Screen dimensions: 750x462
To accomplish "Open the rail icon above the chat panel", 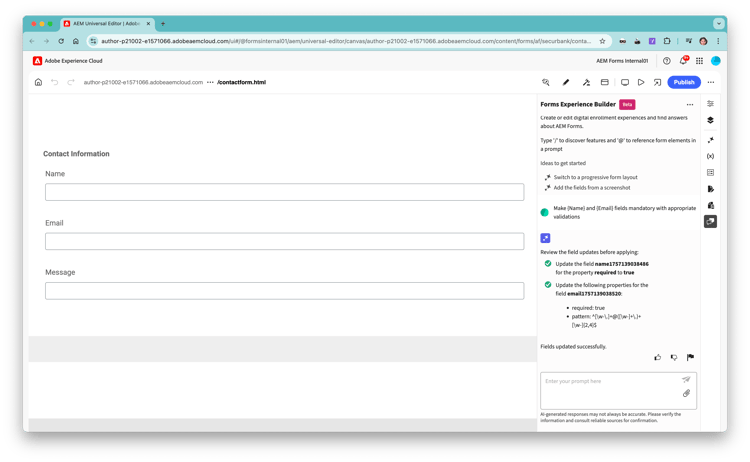I will [x=710, y=205].
